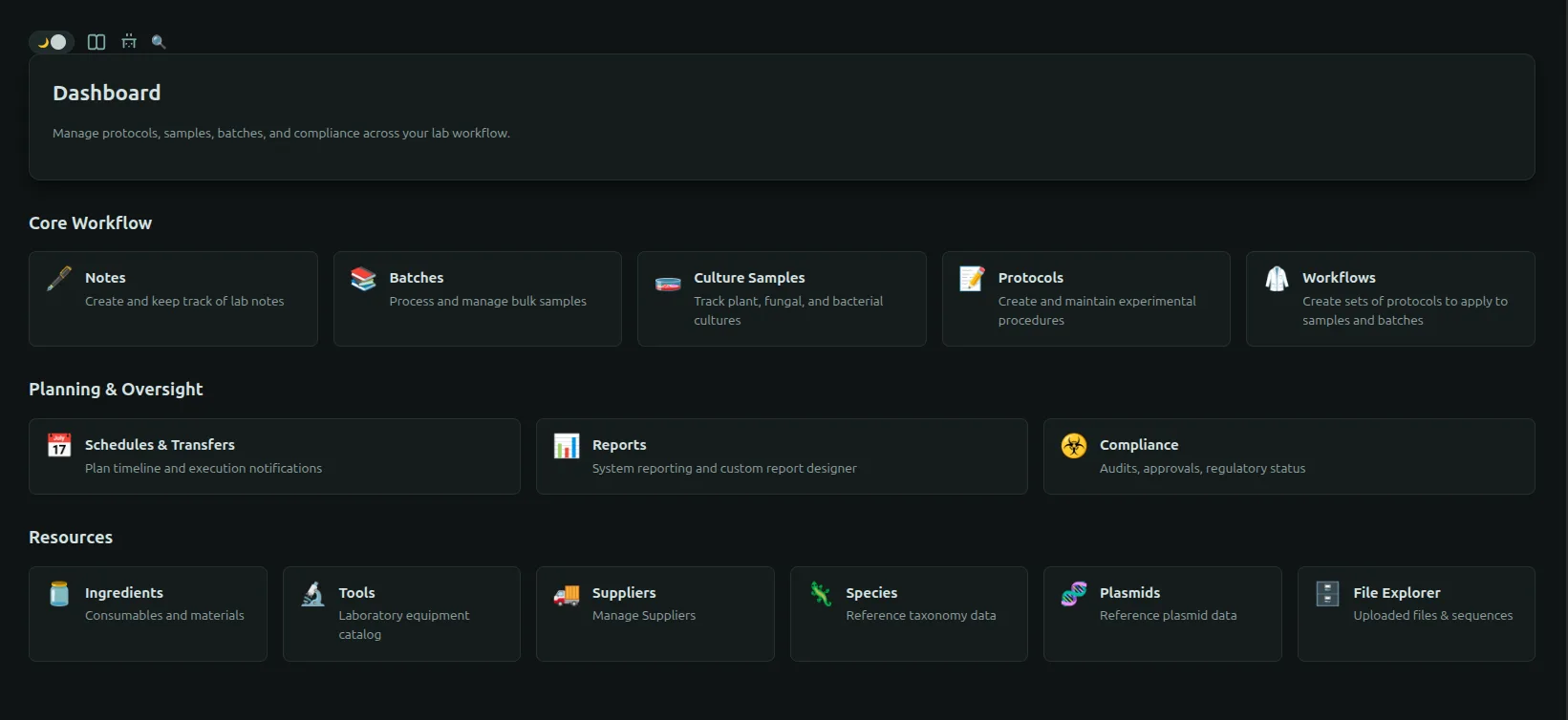1568x720 pixels.
Task: Click the biohazard icon for Compliance
Action: pyautogui.click(x=1074, y=445)
